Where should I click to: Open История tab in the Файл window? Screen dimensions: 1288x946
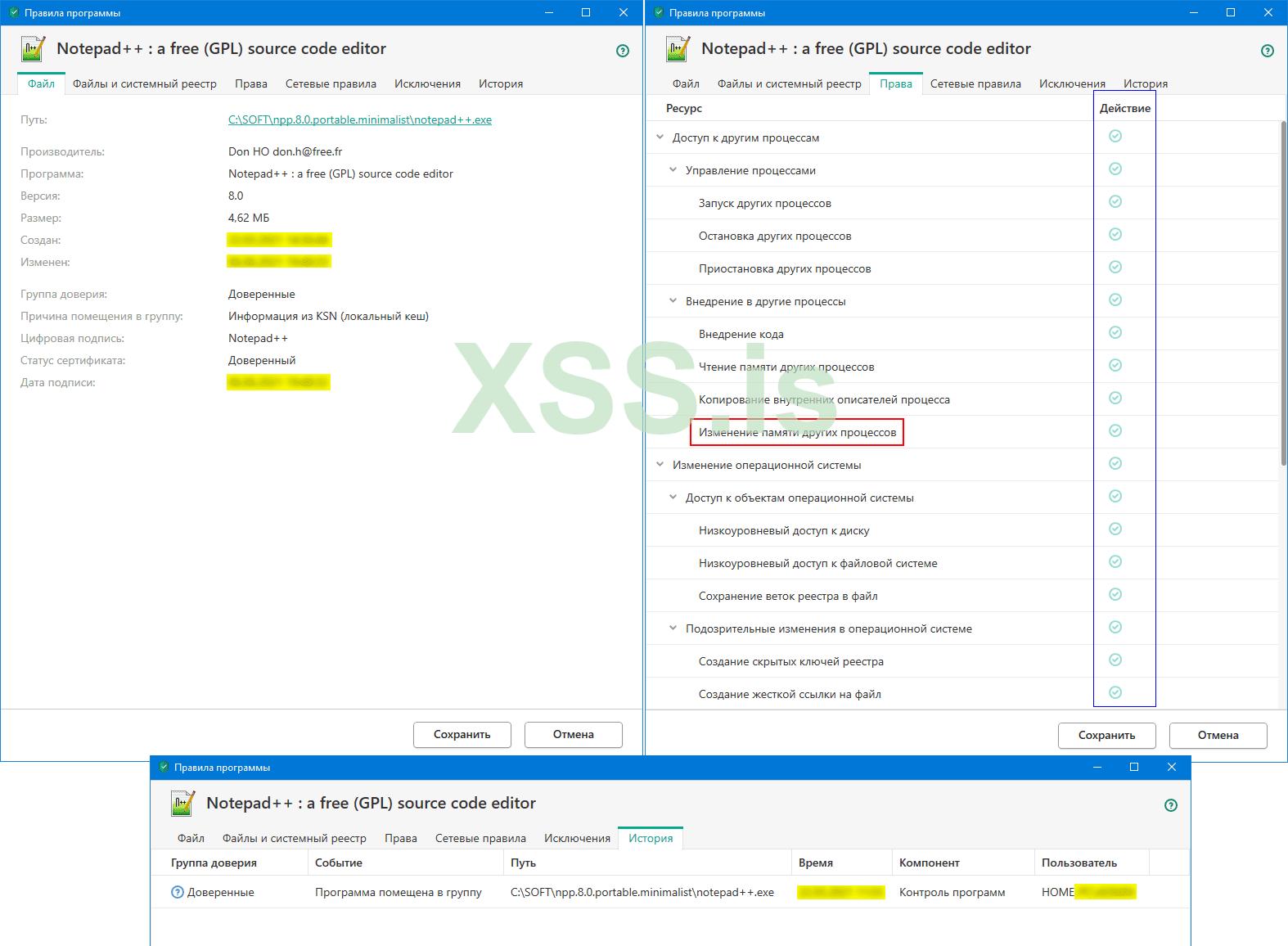tap(501, 83)
